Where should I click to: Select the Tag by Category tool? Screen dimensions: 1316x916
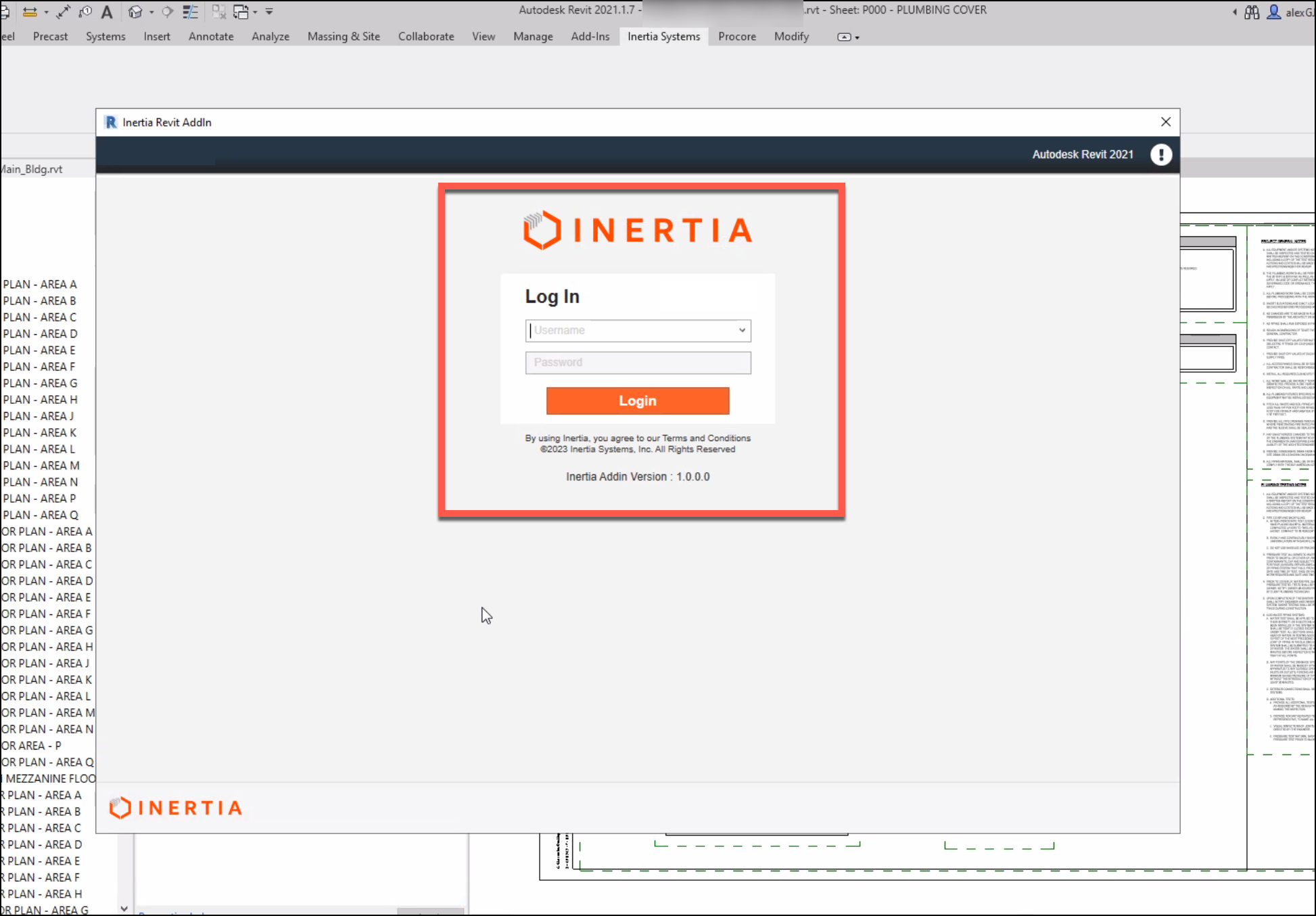[85, 12]
